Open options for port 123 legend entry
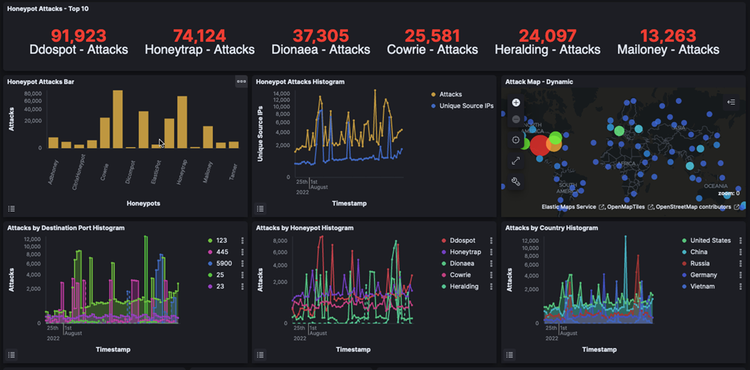The image size is (750, 370). [243, 240]
